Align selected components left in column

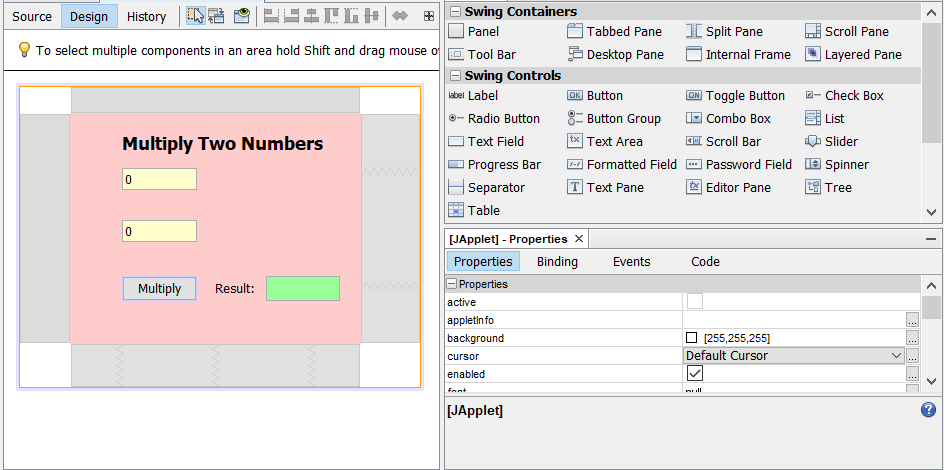(272, 16)
